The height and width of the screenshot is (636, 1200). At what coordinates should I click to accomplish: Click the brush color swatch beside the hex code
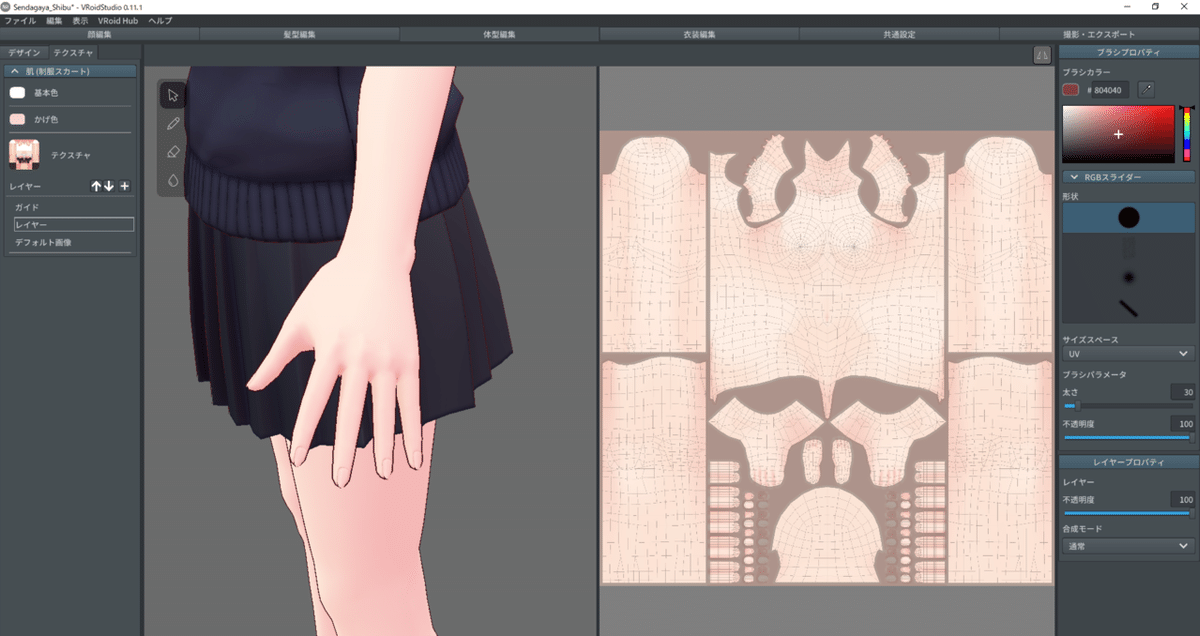coord(1071,90)
